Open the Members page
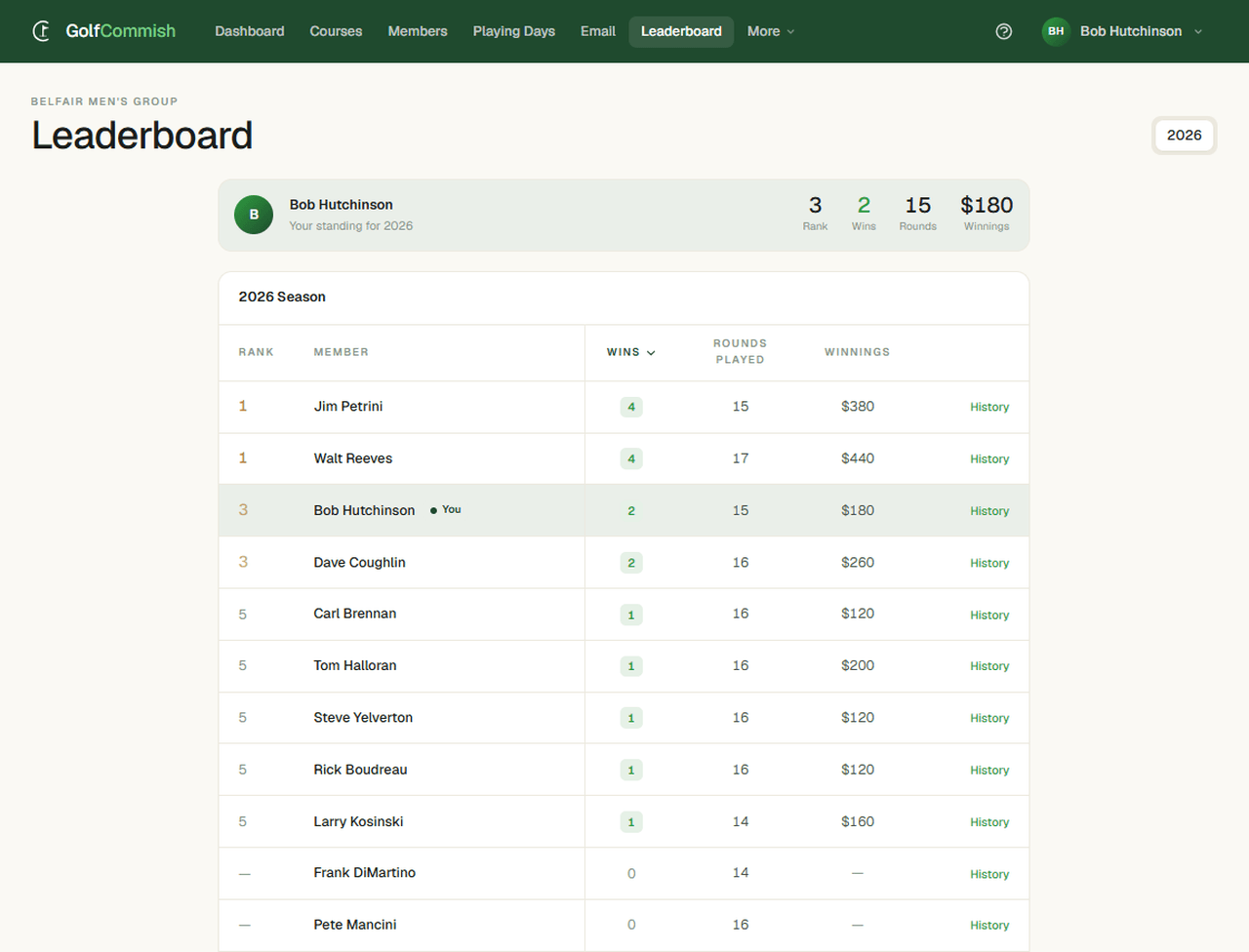 (x=418, y=31)
